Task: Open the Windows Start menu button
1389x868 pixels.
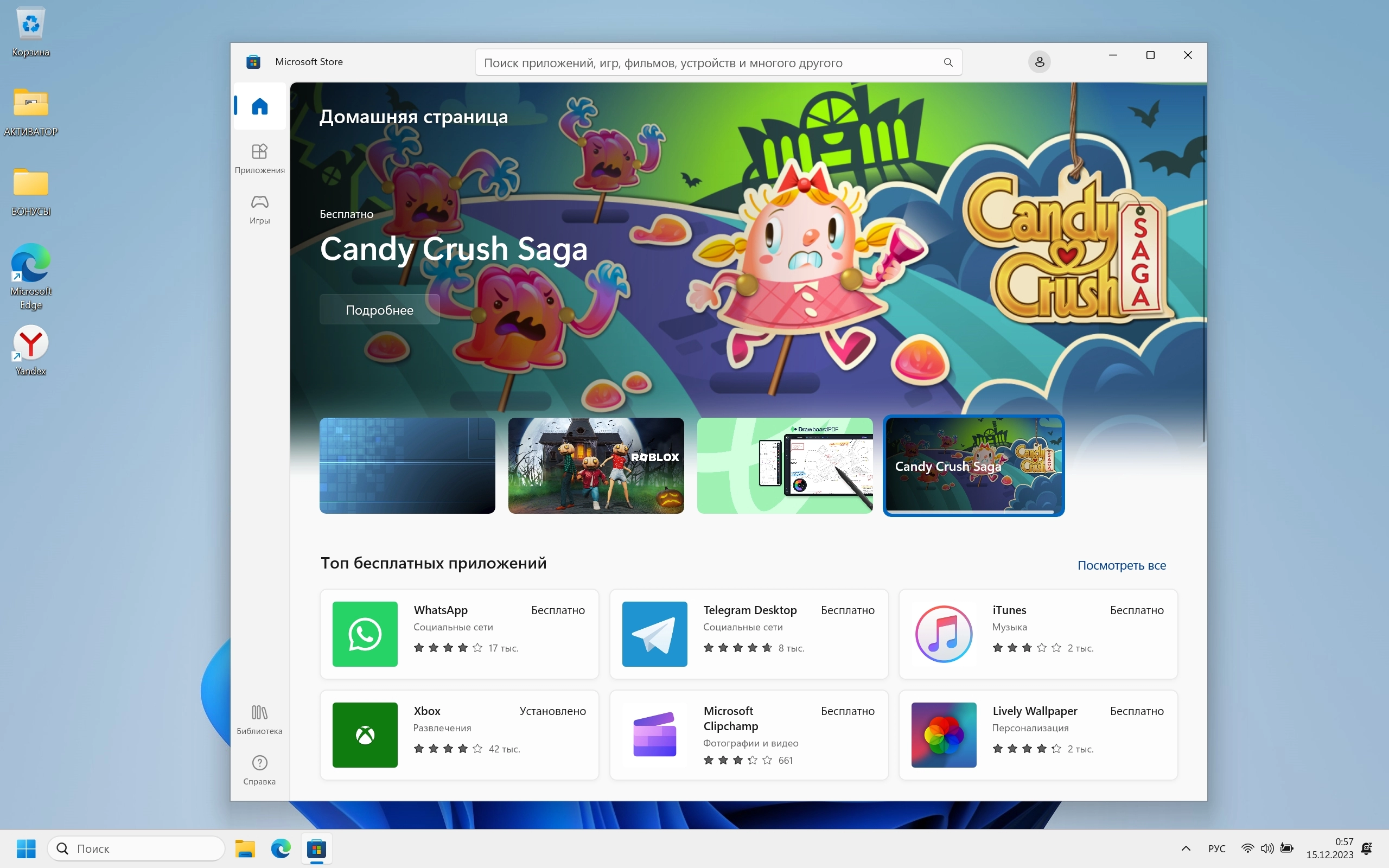Action: click(26, 848)
